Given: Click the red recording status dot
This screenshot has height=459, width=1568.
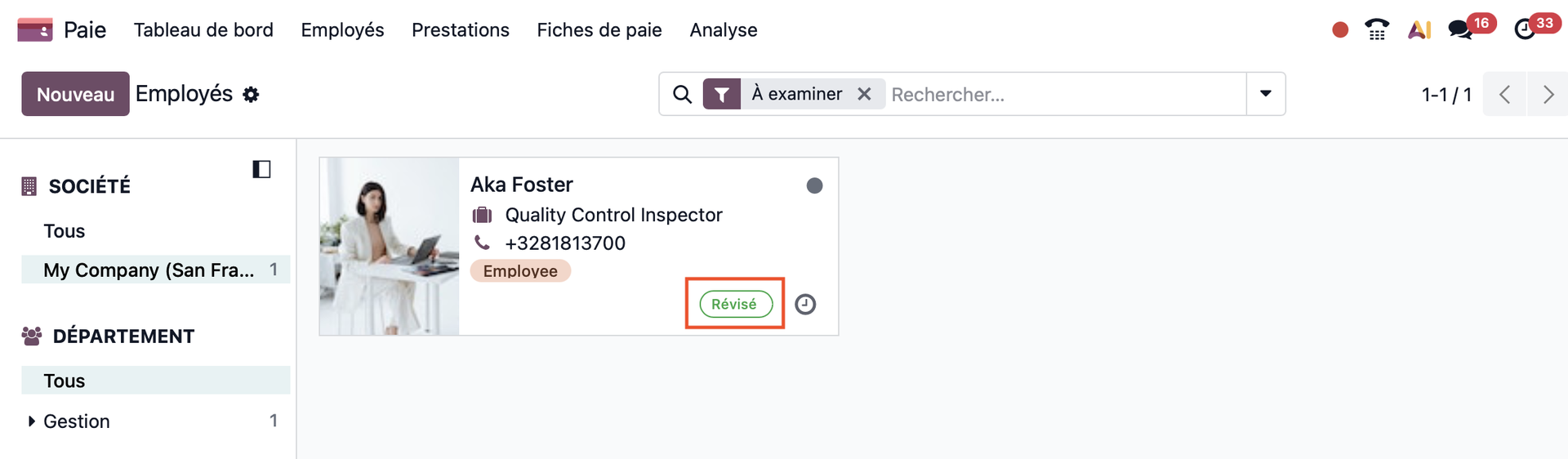Looking at the screenshot, I should pyautogui.click(x=1340, y=30).
